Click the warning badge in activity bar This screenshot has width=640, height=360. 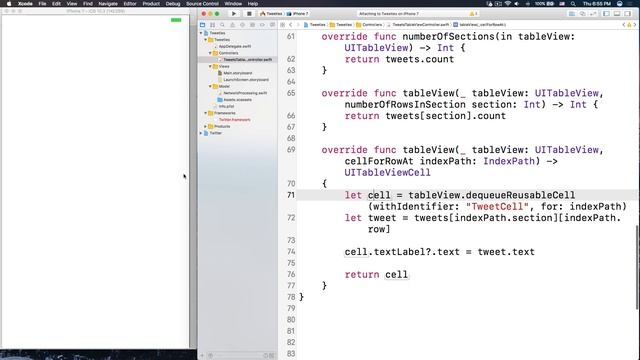[x=473, y=14]
